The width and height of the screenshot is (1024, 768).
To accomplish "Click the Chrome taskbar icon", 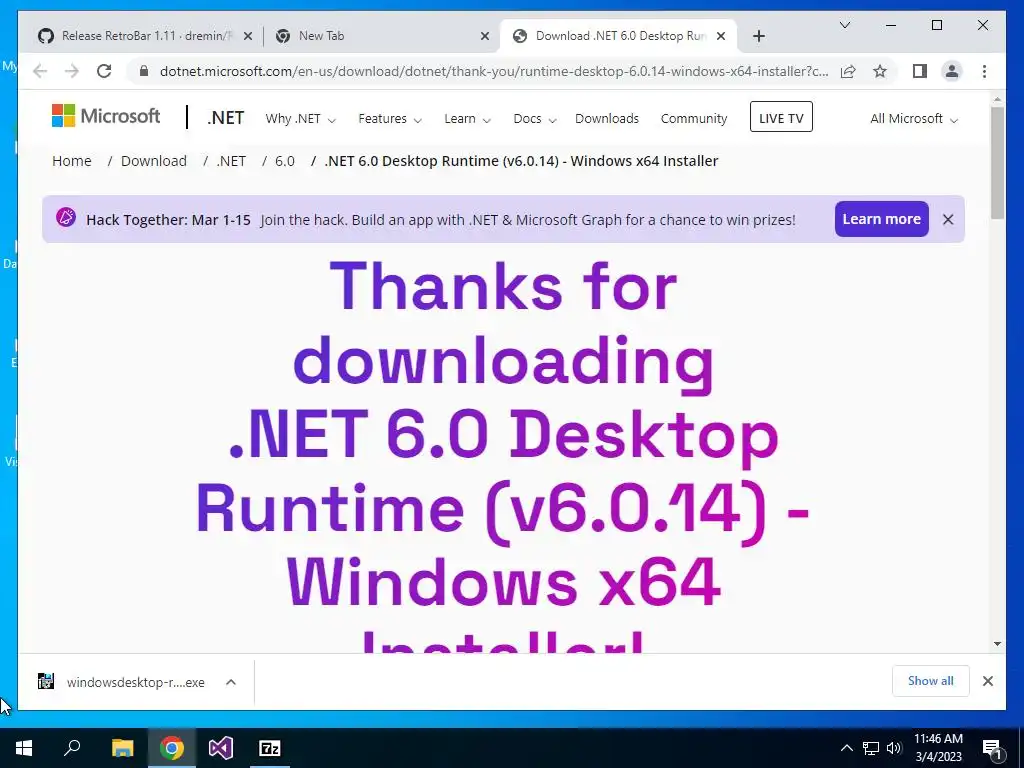I will pos(172,748).
